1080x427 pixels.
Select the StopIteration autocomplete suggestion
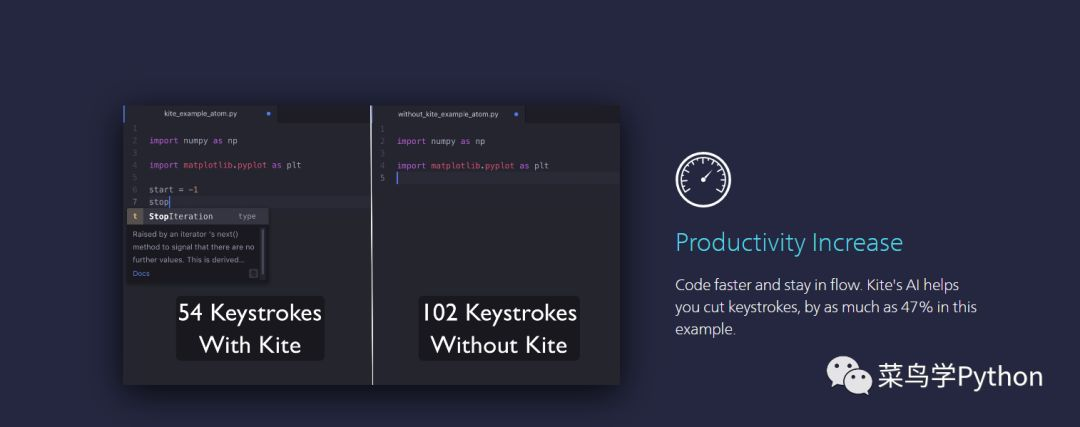pos(198,216)
